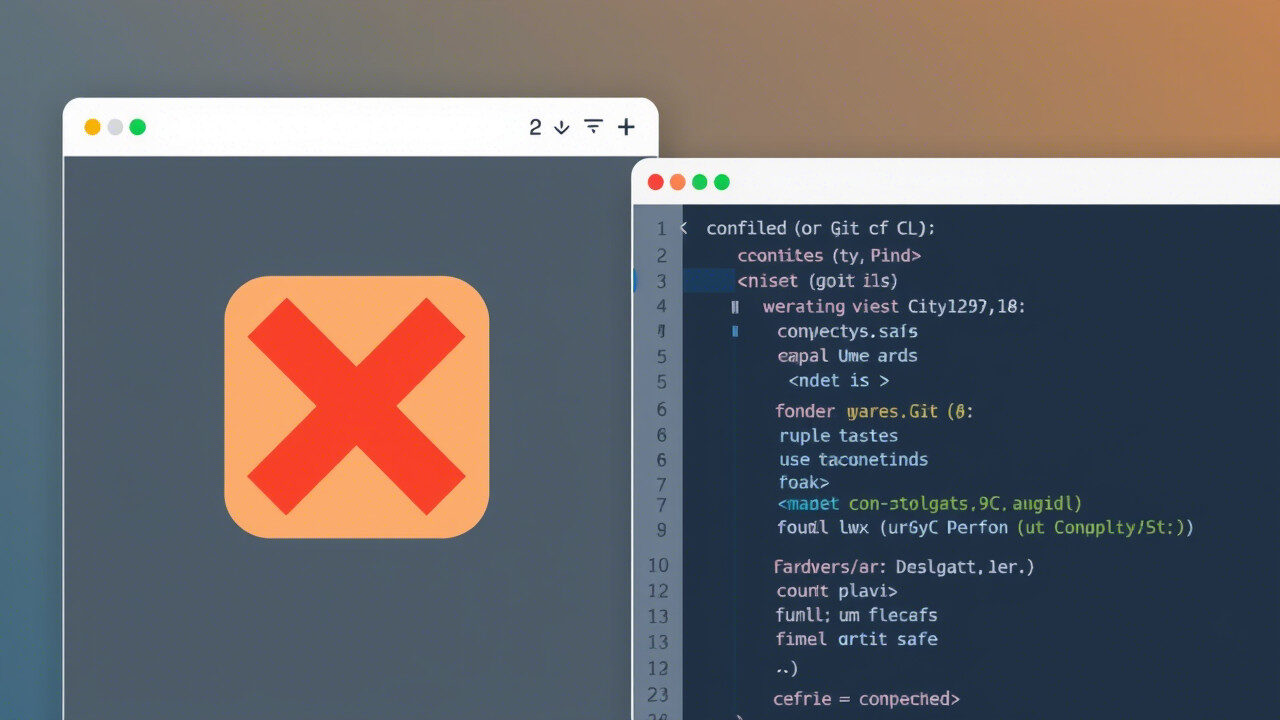Click the code line 'conyectys.safs'
This screenshot has height=720, width=1280.
click(847, 331)
